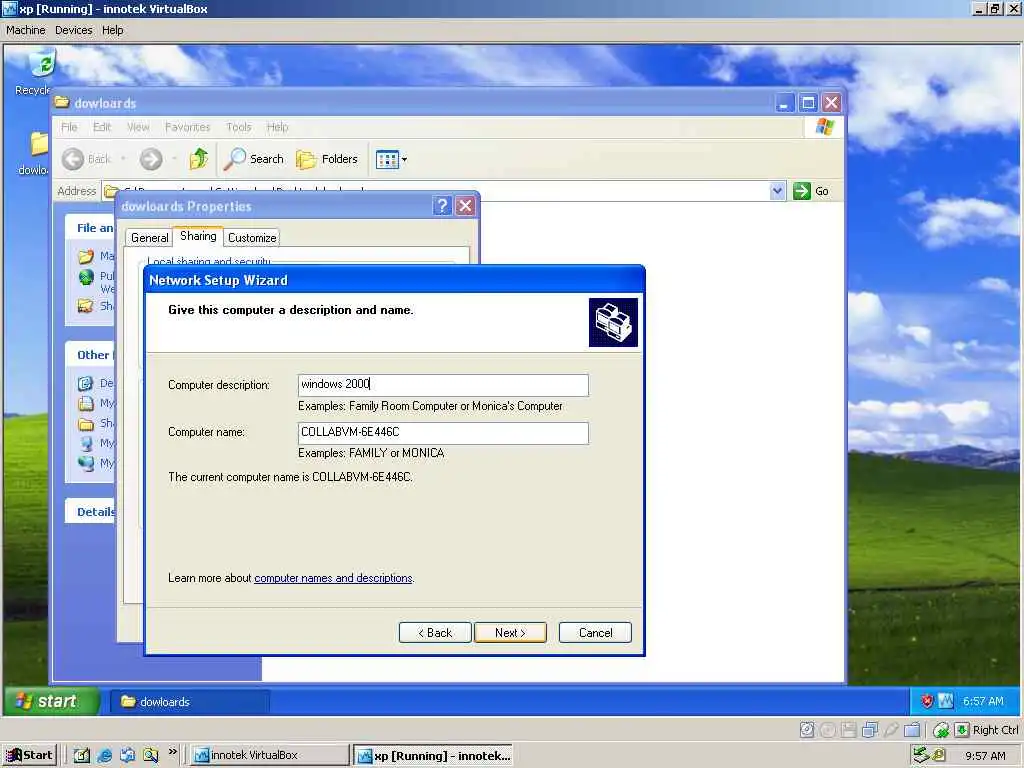Open the Favorites menu in Explorer
The width and height of the screenshot is (1024, 768).
click(x=187, y=127)
